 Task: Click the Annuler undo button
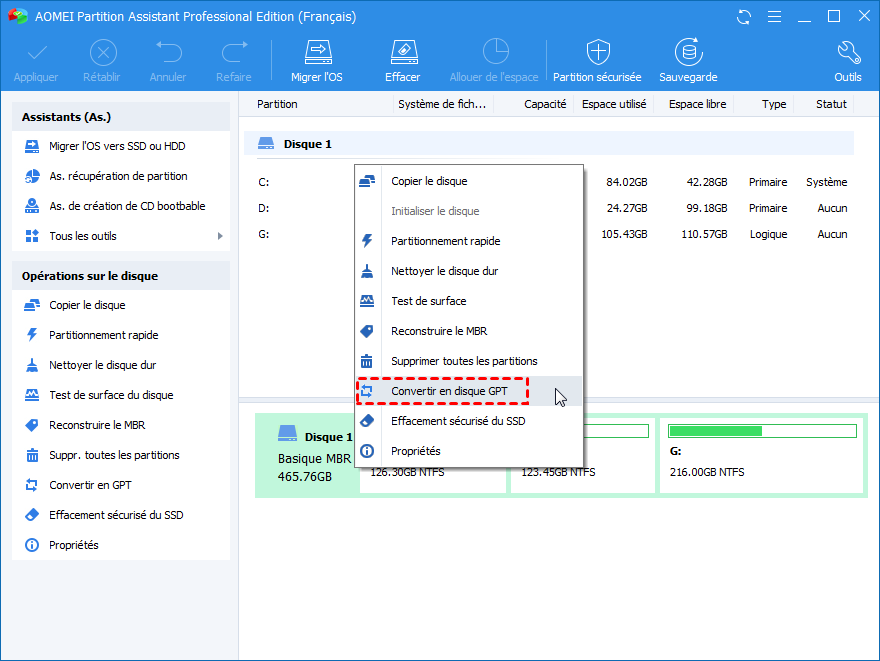(x=168, y=61)
